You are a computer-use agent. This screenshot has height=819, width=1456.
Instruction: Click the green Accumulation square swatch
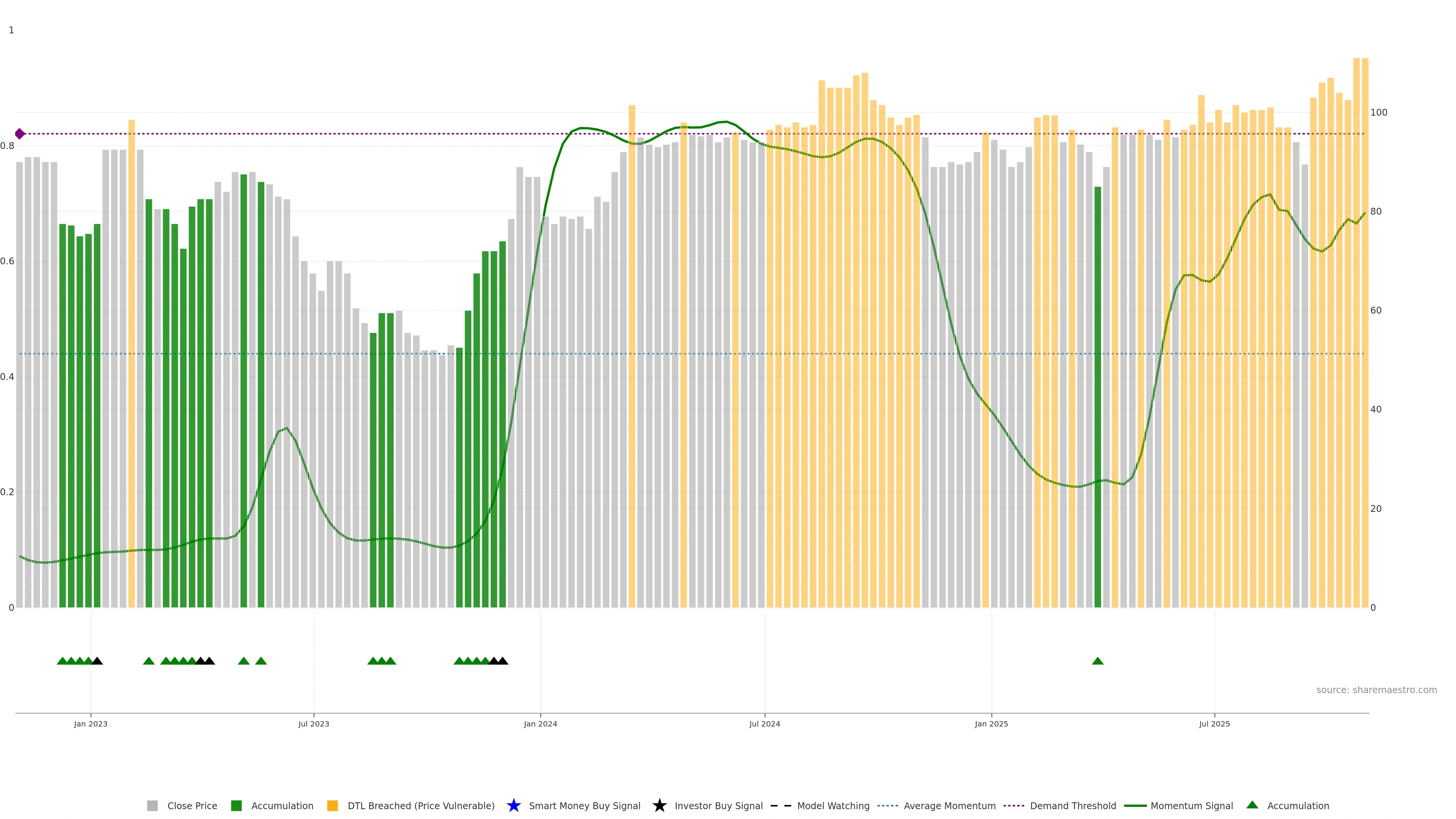click(236, 805)
